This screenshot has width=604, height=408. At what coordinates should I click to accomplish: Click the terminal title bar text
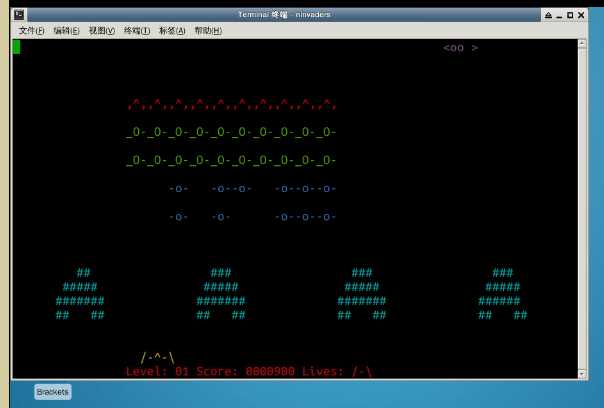pos(284,15)
